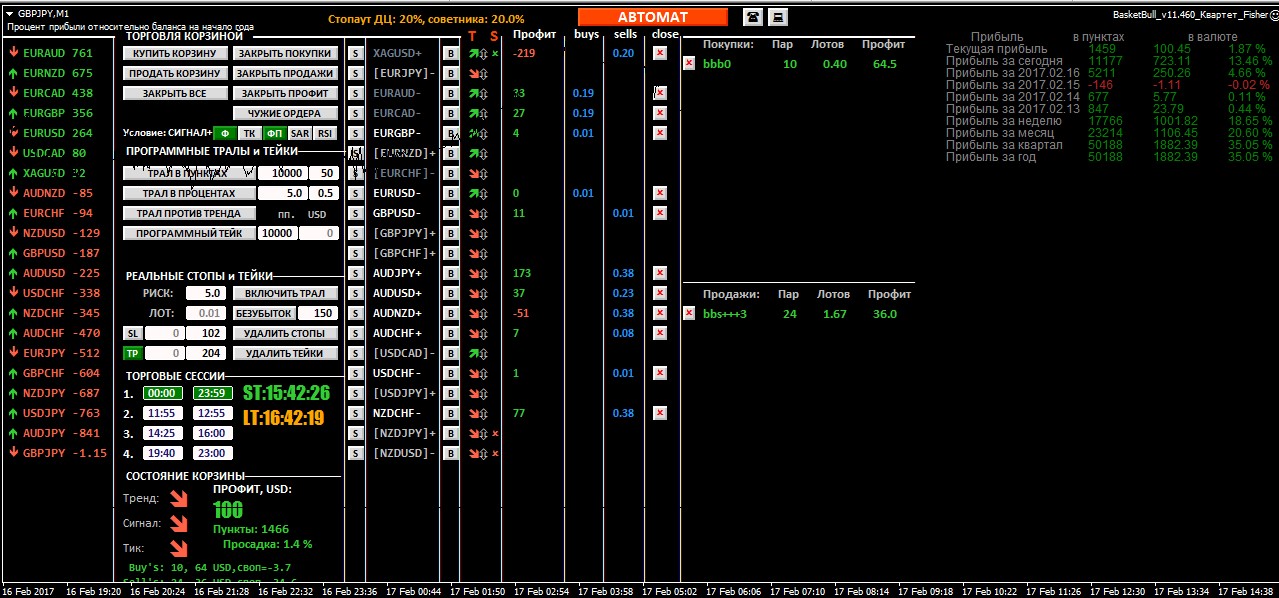Image resolution: width=1279 pixels, height=598 pixels.
Task: Click the S sell button for GBPUSD-
Action: tap(355, 213)
